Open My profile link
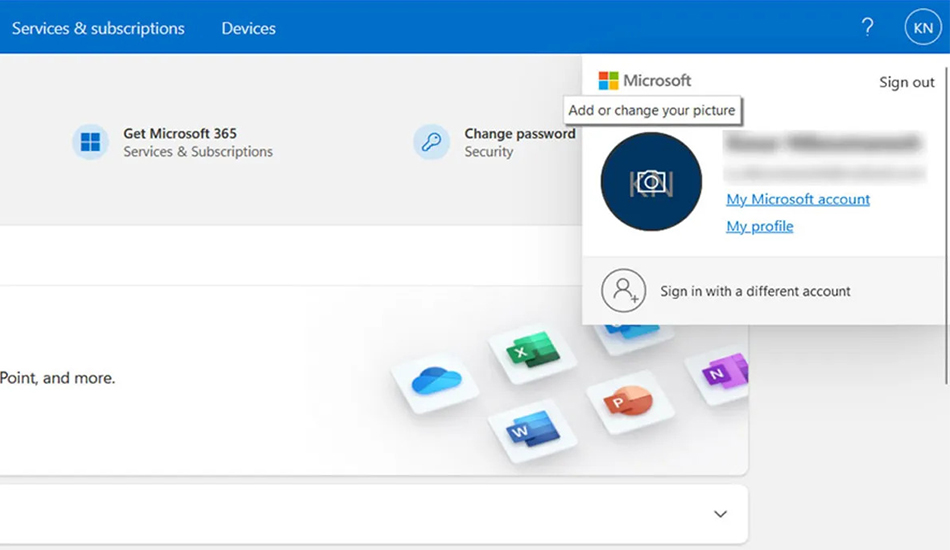Screen dimensions: 950x550 [x=760, y=226]
